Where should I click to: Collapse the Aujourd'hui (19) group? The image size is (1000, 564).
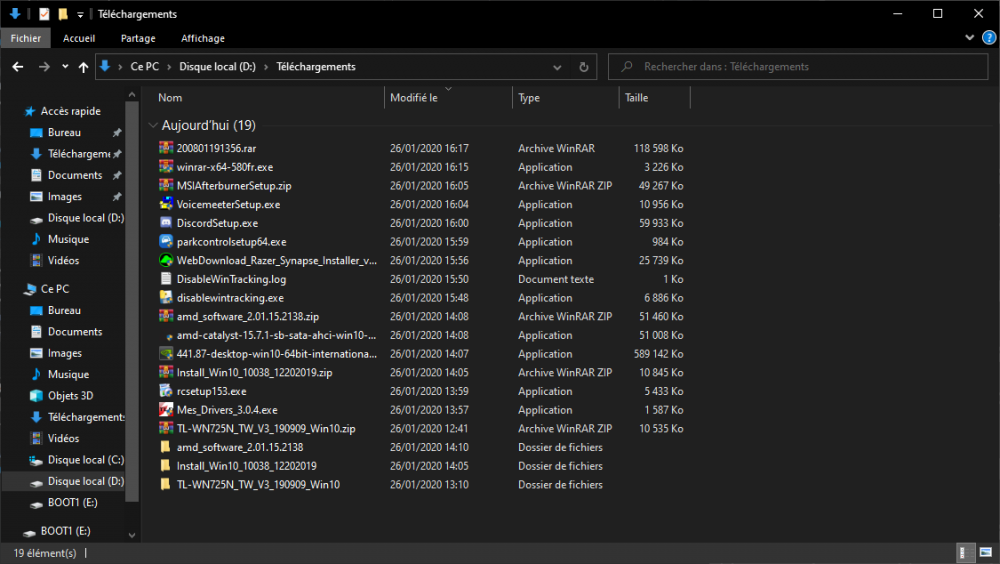153,126
